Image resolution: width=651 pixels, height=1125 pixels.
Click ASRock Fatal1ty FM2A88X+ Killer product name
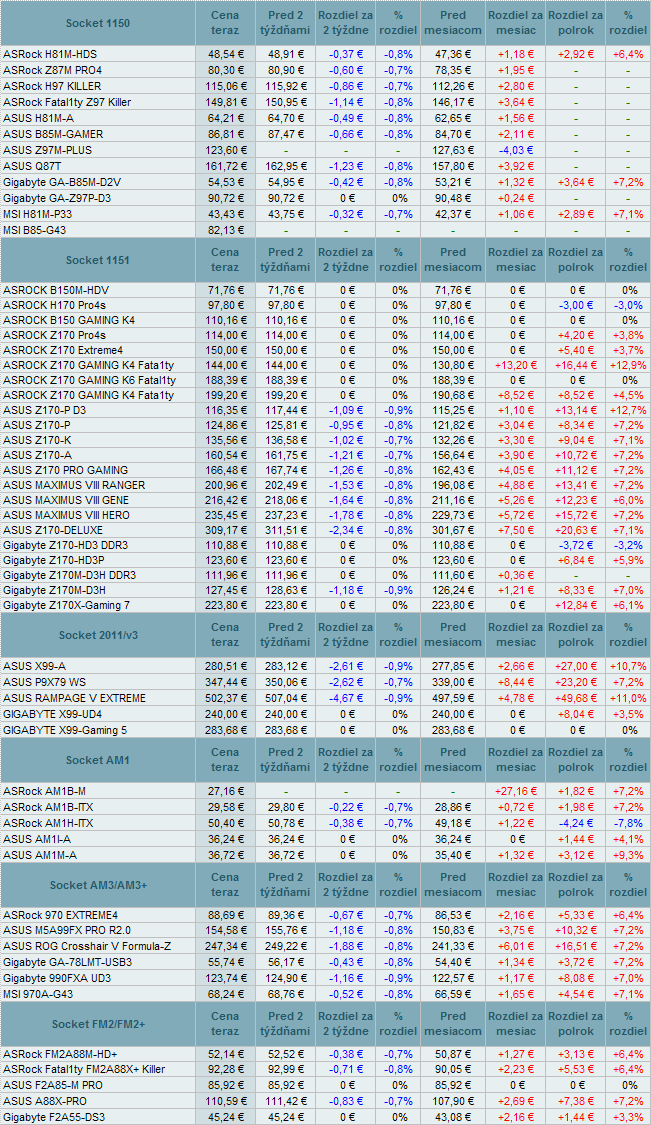tap(84, 1069)
